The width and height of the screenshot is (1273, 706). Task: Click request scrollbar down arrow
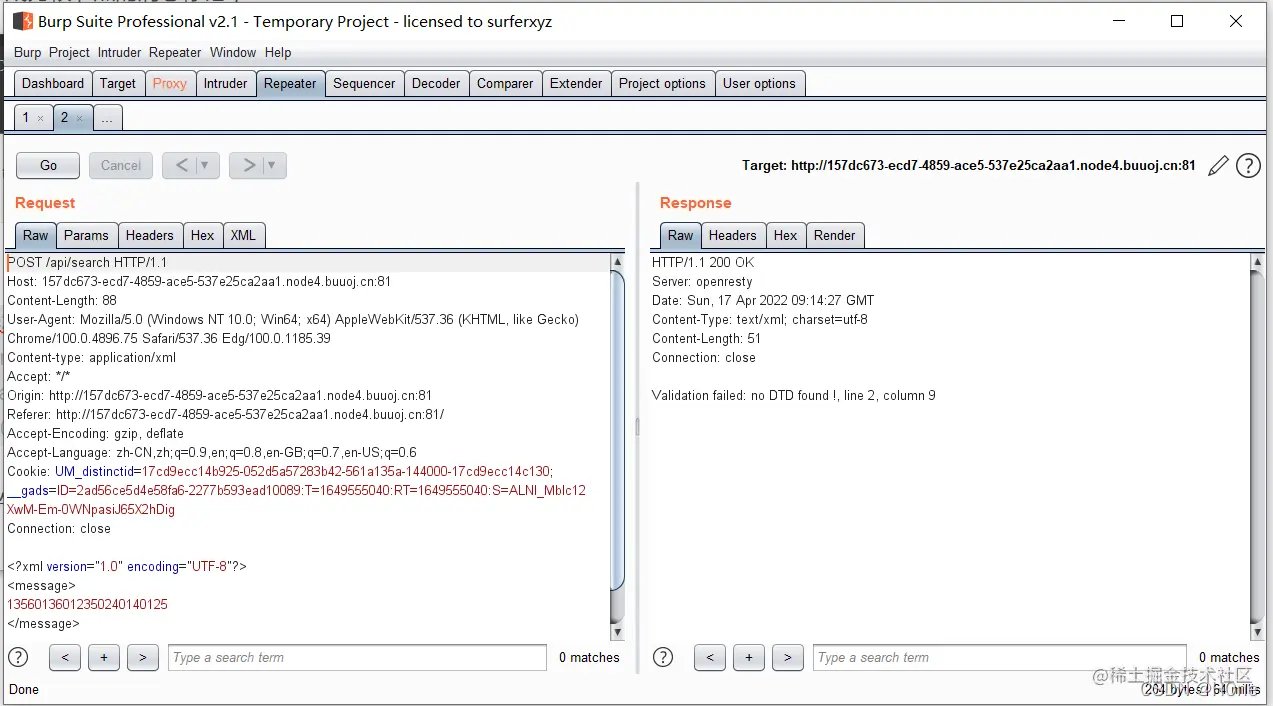[617, 632]
